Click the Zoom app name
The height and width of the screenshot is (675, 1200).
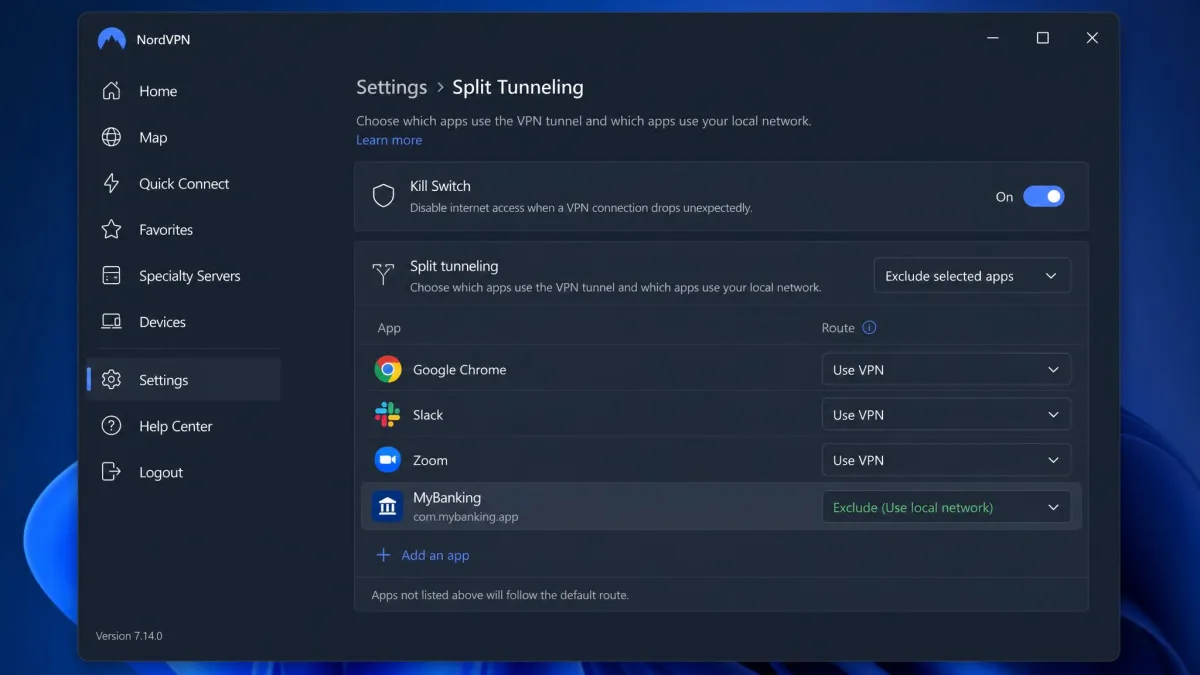430,460
